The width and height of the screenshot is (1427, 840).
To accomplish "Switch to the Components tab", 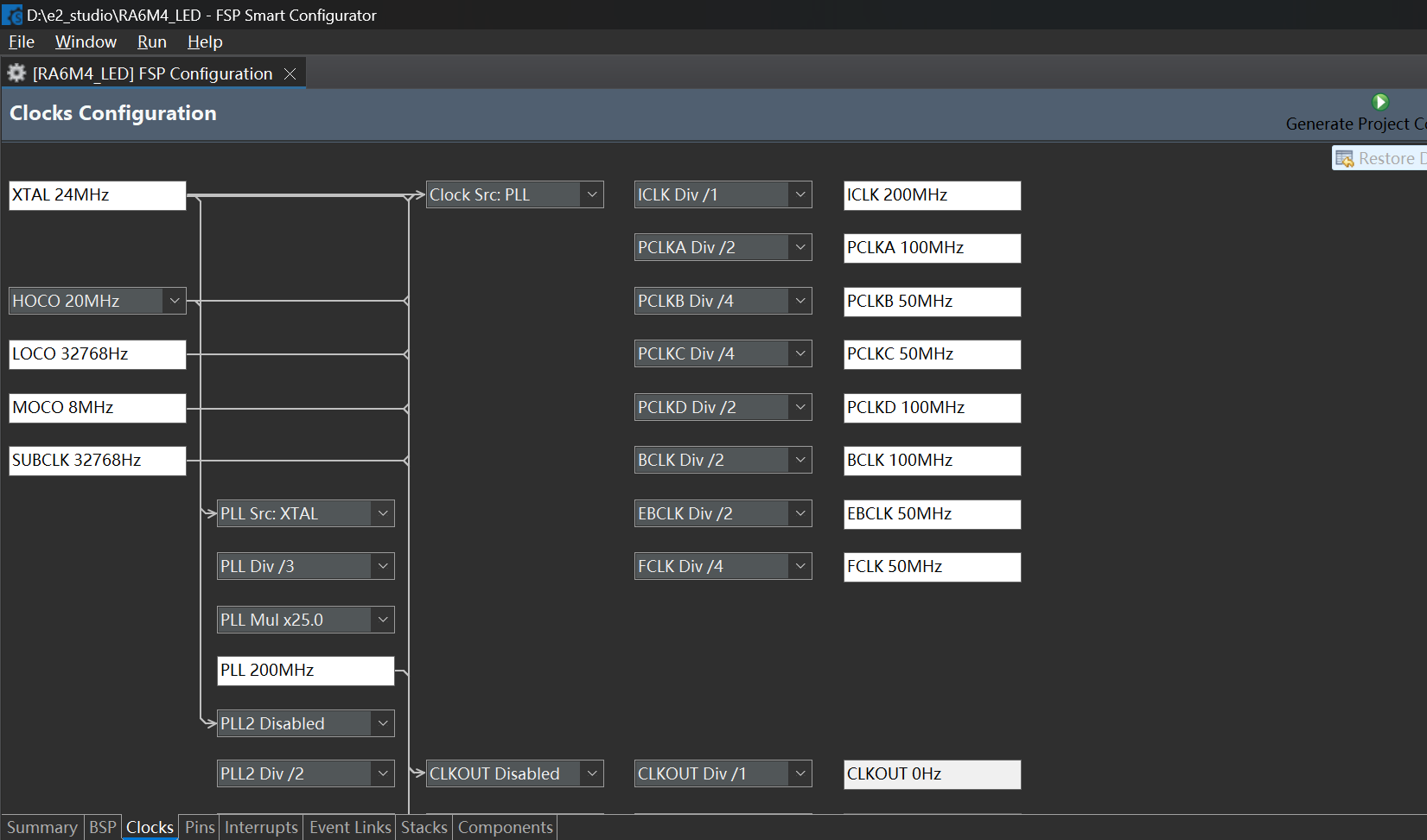I will point(506,827).
